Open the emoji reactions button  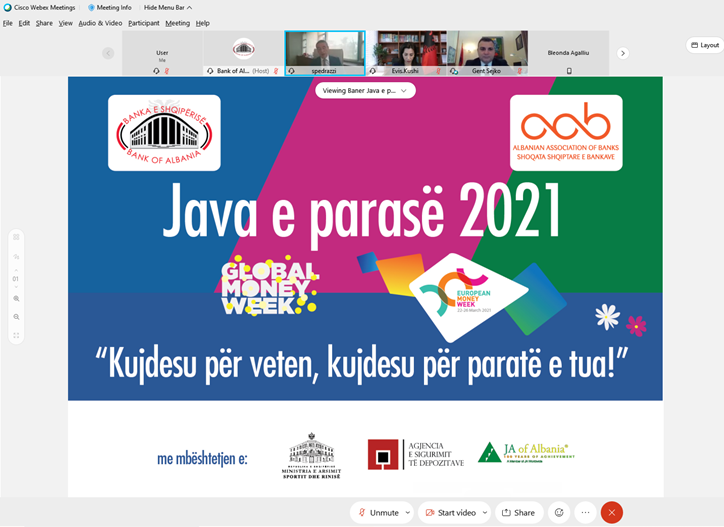(559, 512)
